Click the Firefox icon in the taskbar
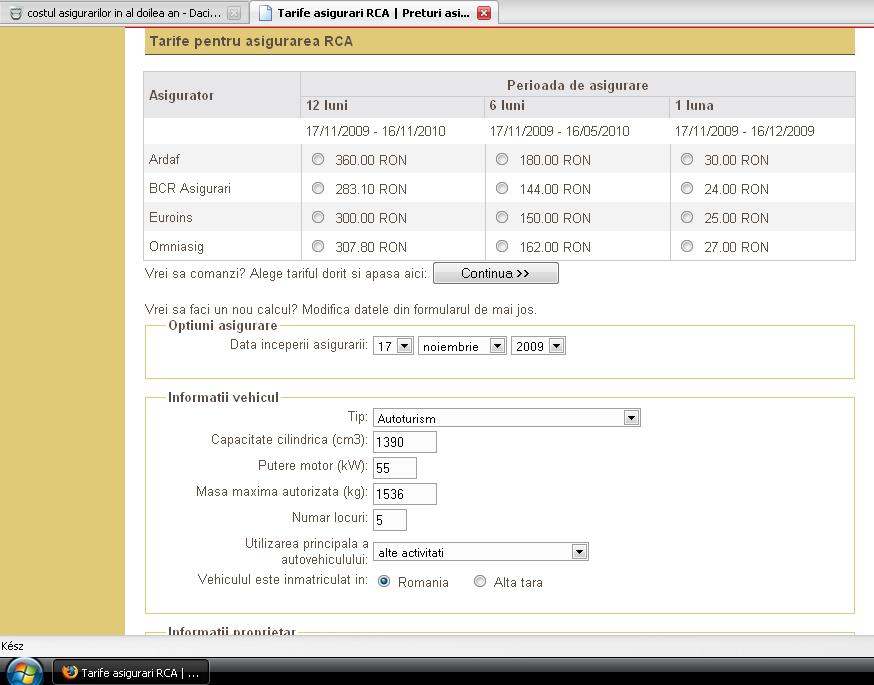This screenshot has width=874, height=685. 69,673
